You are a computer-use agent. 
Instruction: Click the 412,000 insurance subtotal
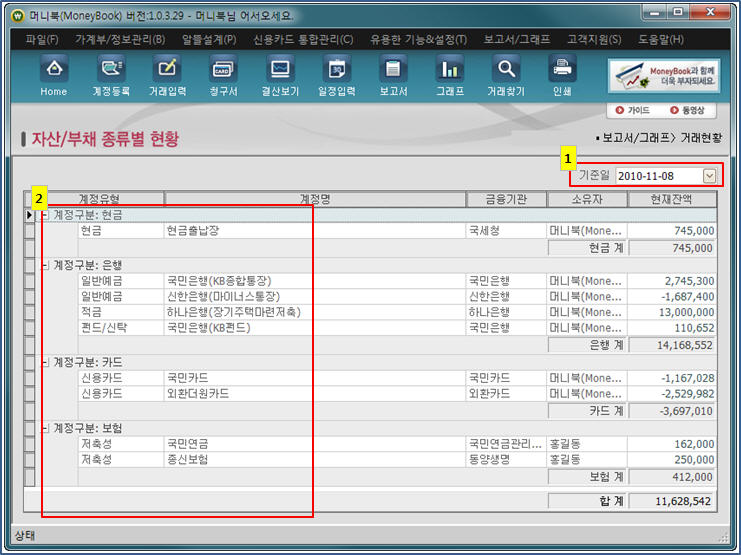tap(672, 477)
